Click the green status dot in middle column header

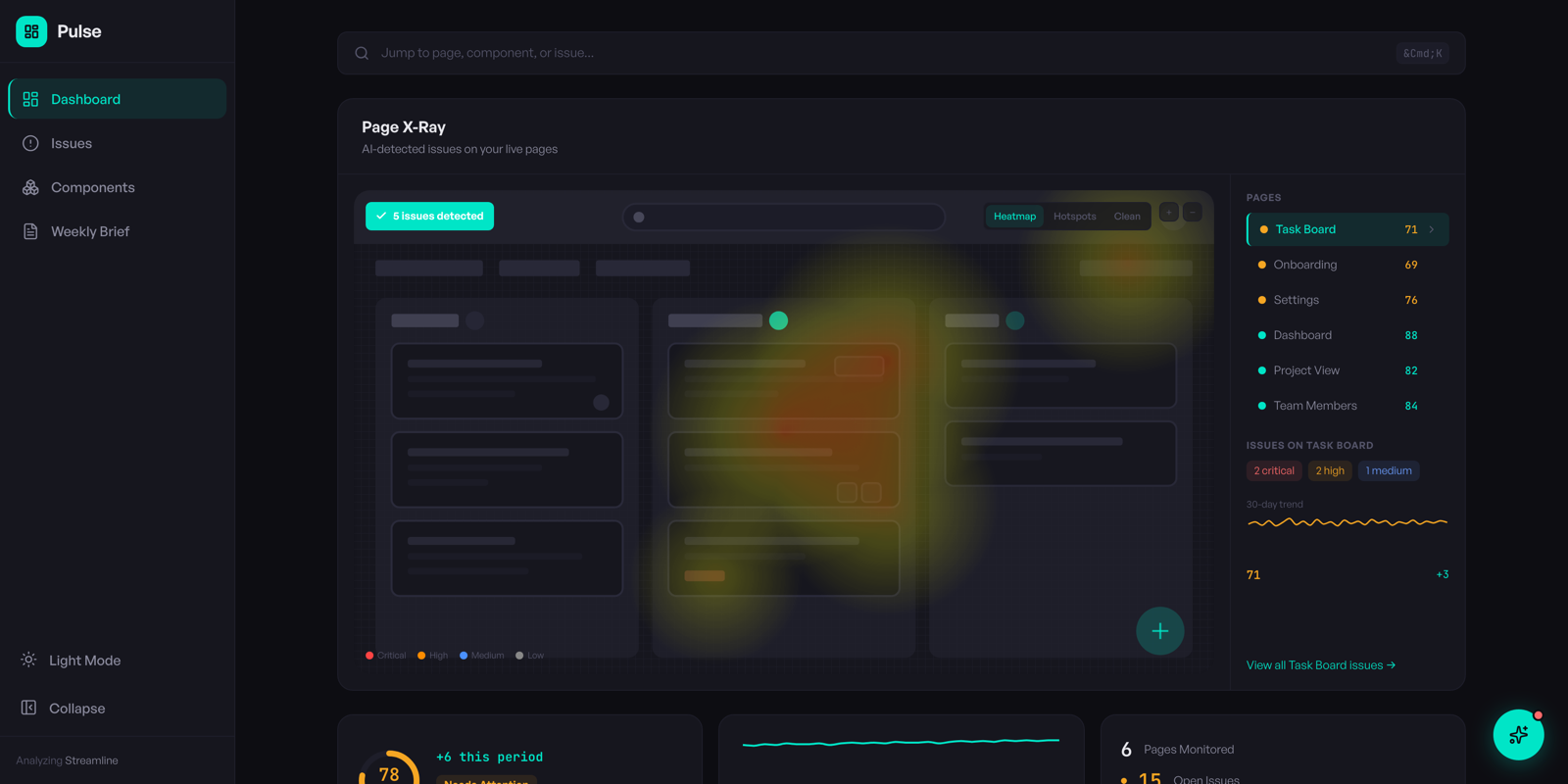tap(779, 320)
